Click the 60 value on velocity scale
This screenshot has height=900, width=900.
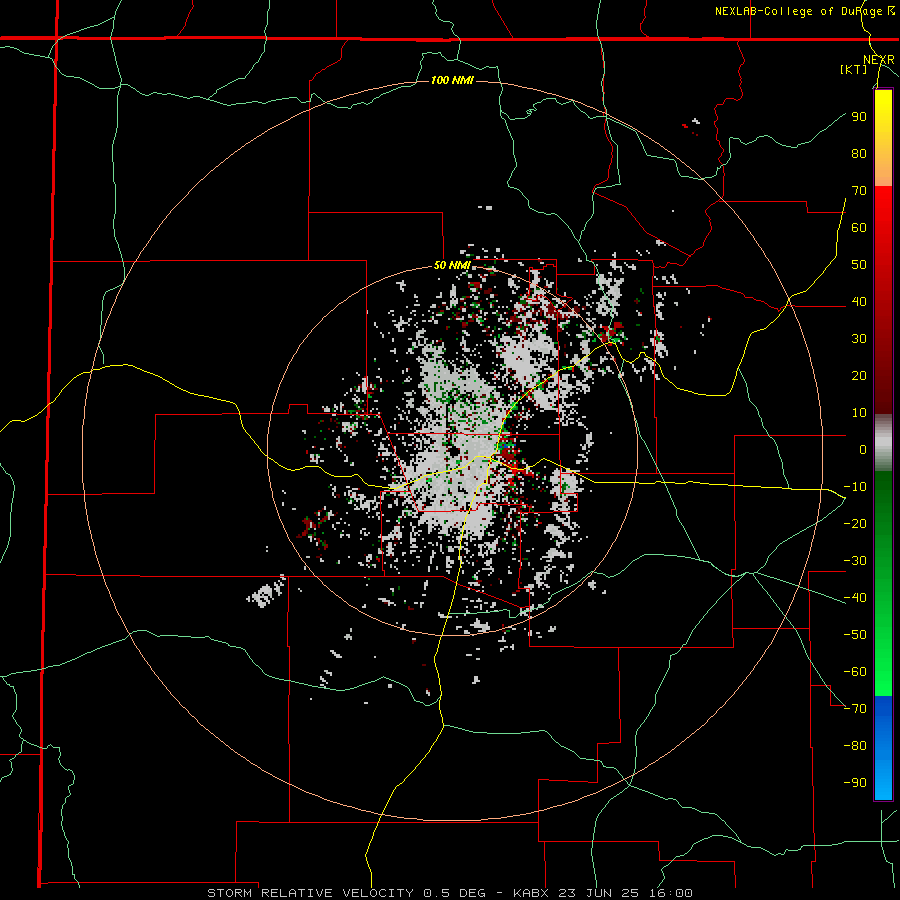point(859,227)
